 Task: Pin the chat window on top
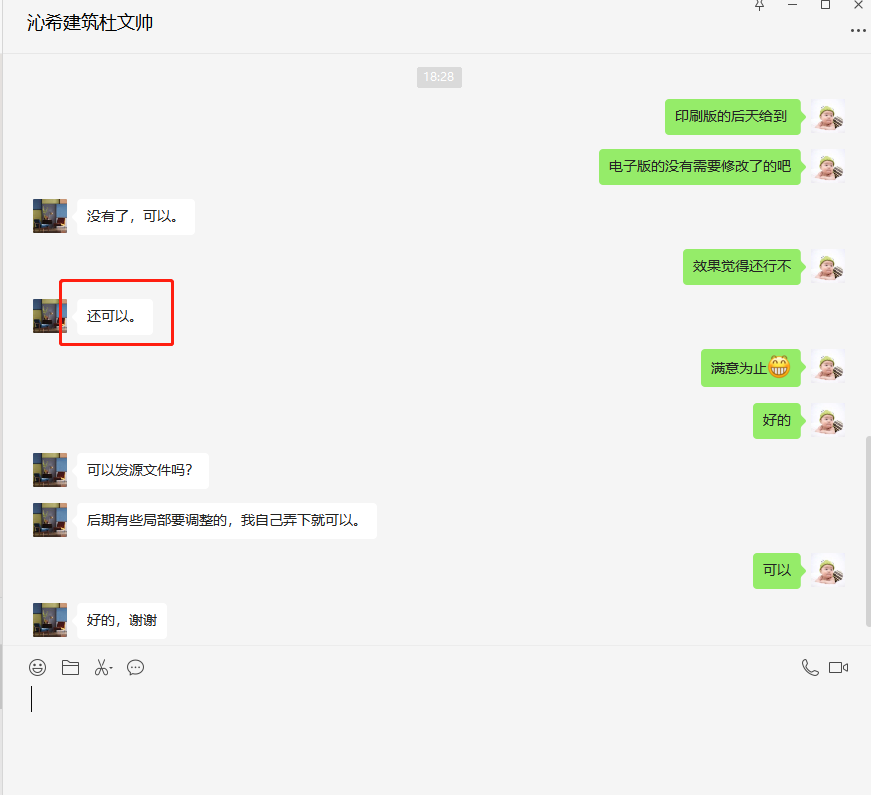pos(759,5)
